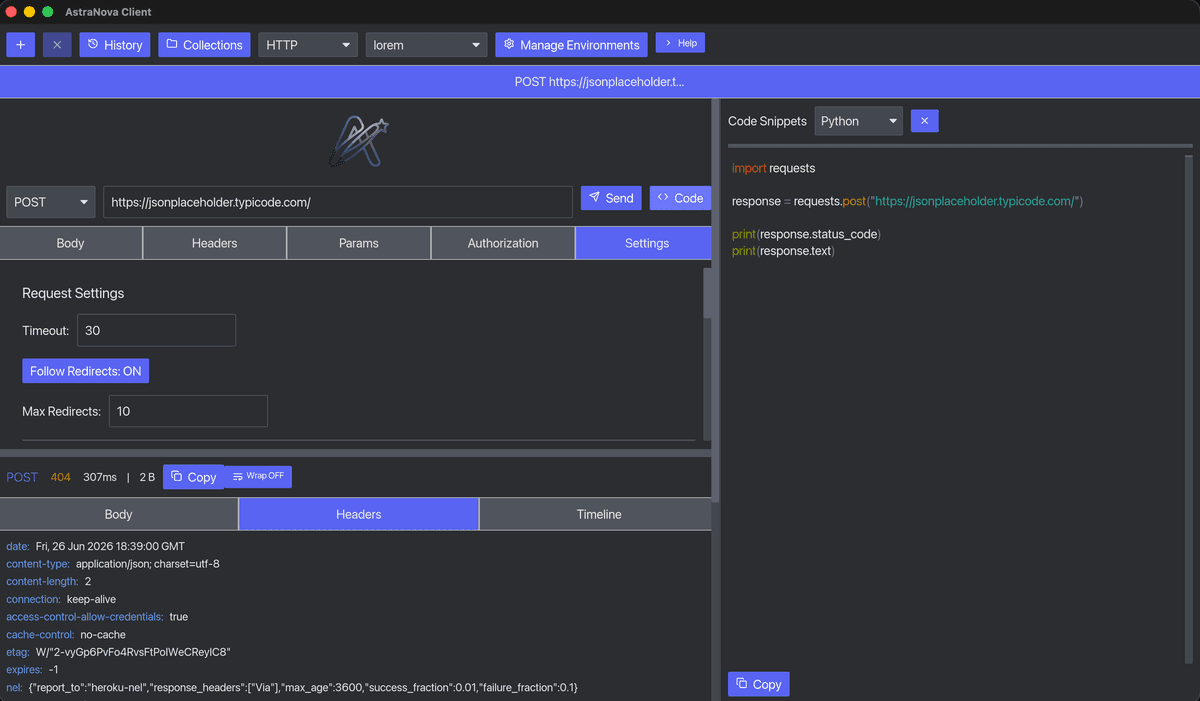The width and height of the screenshot is (1200, 701).
Task: Click the Code Snippets label
Action: [x=767, y=121]
